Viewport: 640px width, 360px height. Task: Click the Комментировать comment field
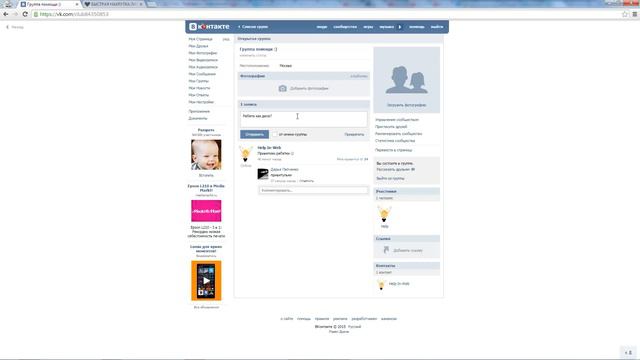(313, 190)
